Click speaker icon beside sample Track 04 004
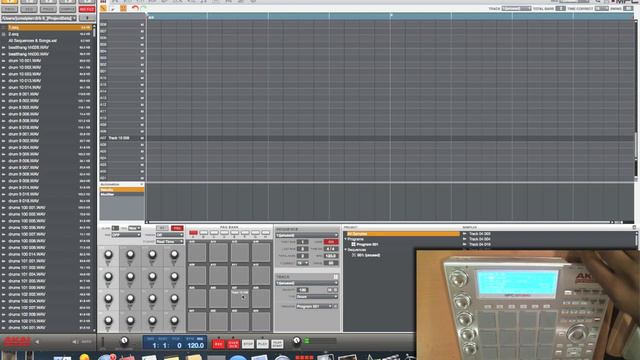Image resolution: width=640 pixels, height=360 pixels. [464, 239]
